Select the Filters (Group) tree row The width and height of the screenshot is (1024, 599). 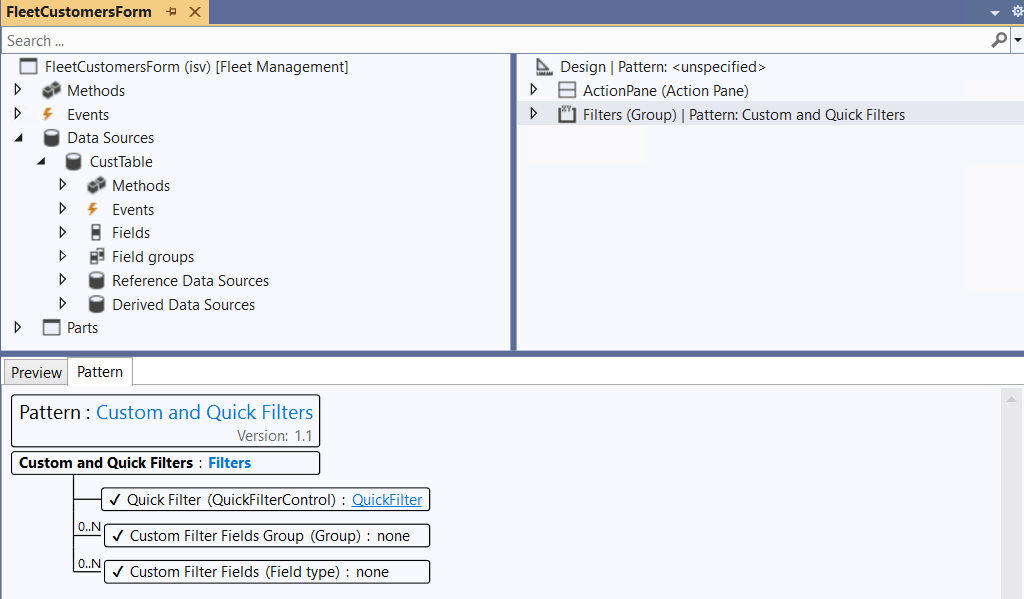coord(771,114)
